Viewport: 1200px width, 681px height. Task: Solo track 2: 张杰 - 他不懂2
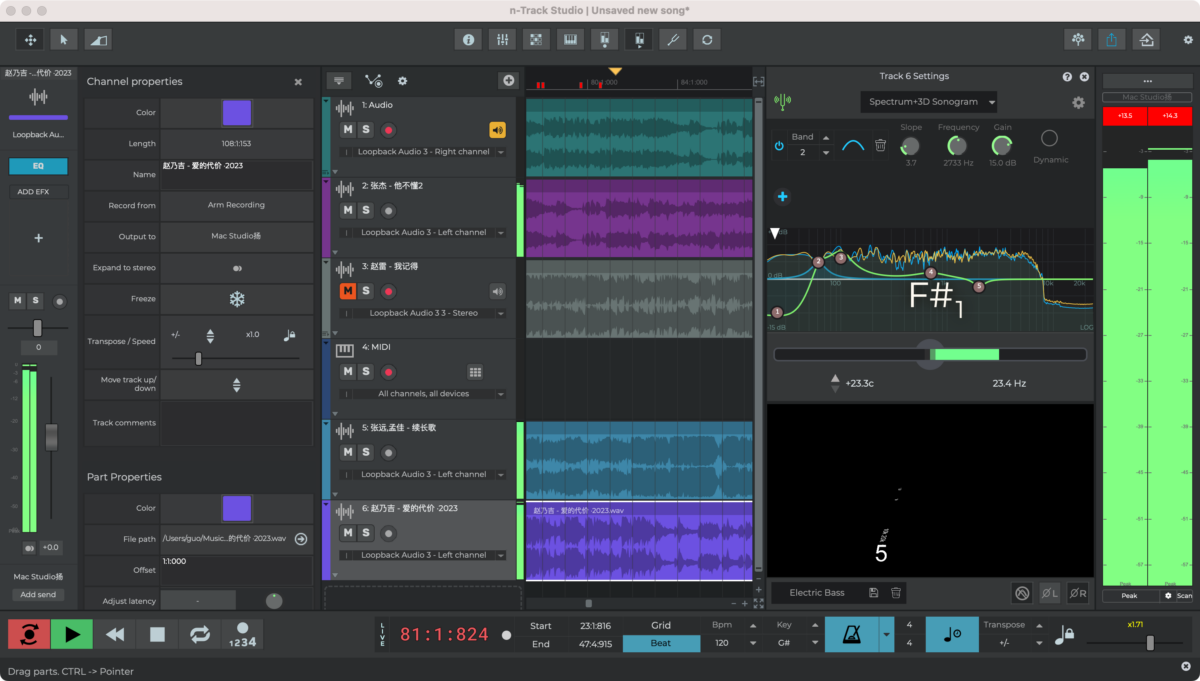366,211
